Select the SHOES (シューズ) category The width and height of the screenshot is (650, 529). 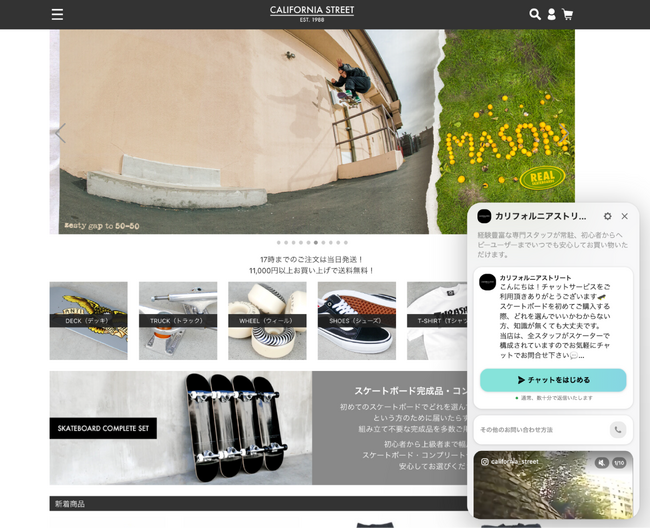[356, 320]
